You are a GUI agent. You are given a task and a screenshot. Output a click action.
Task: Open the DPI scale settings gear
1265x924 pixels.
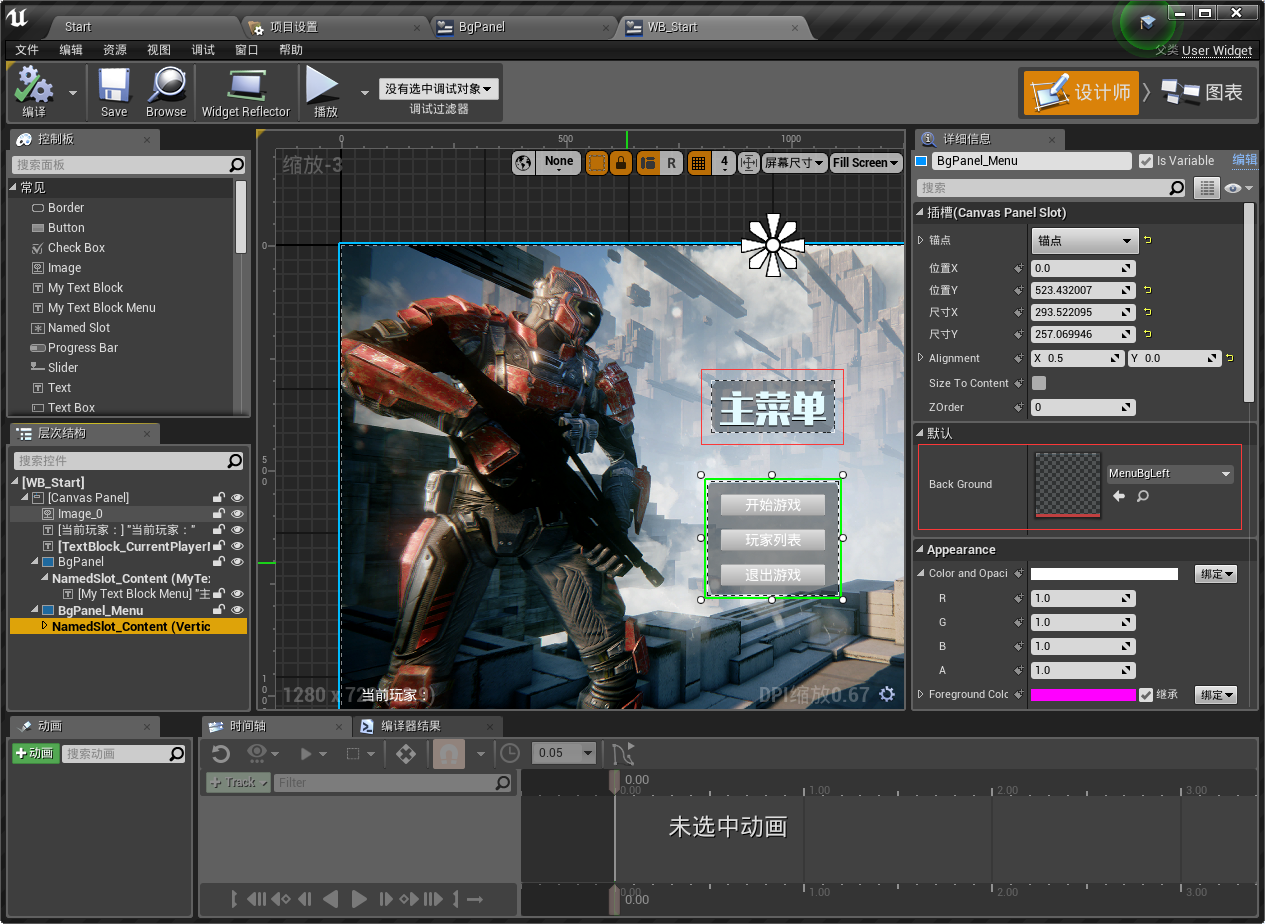point(886,694)
